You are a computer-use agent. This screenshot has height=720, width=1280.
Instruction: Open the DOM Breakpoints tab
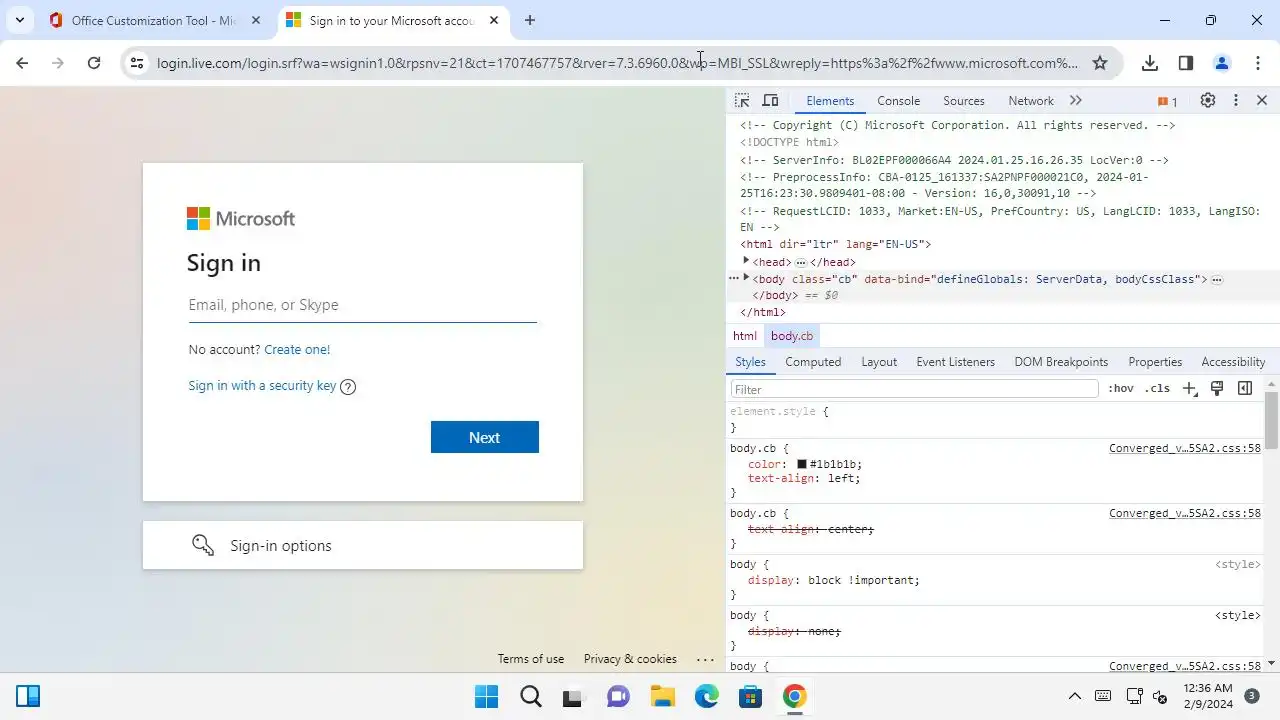pyautogui.click(x=1061, y=362)
